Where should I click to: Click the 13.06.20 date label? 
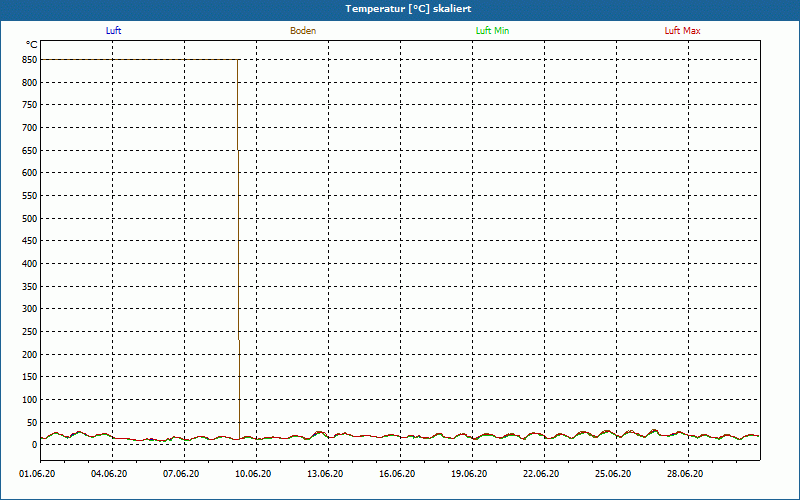[325, 474]
